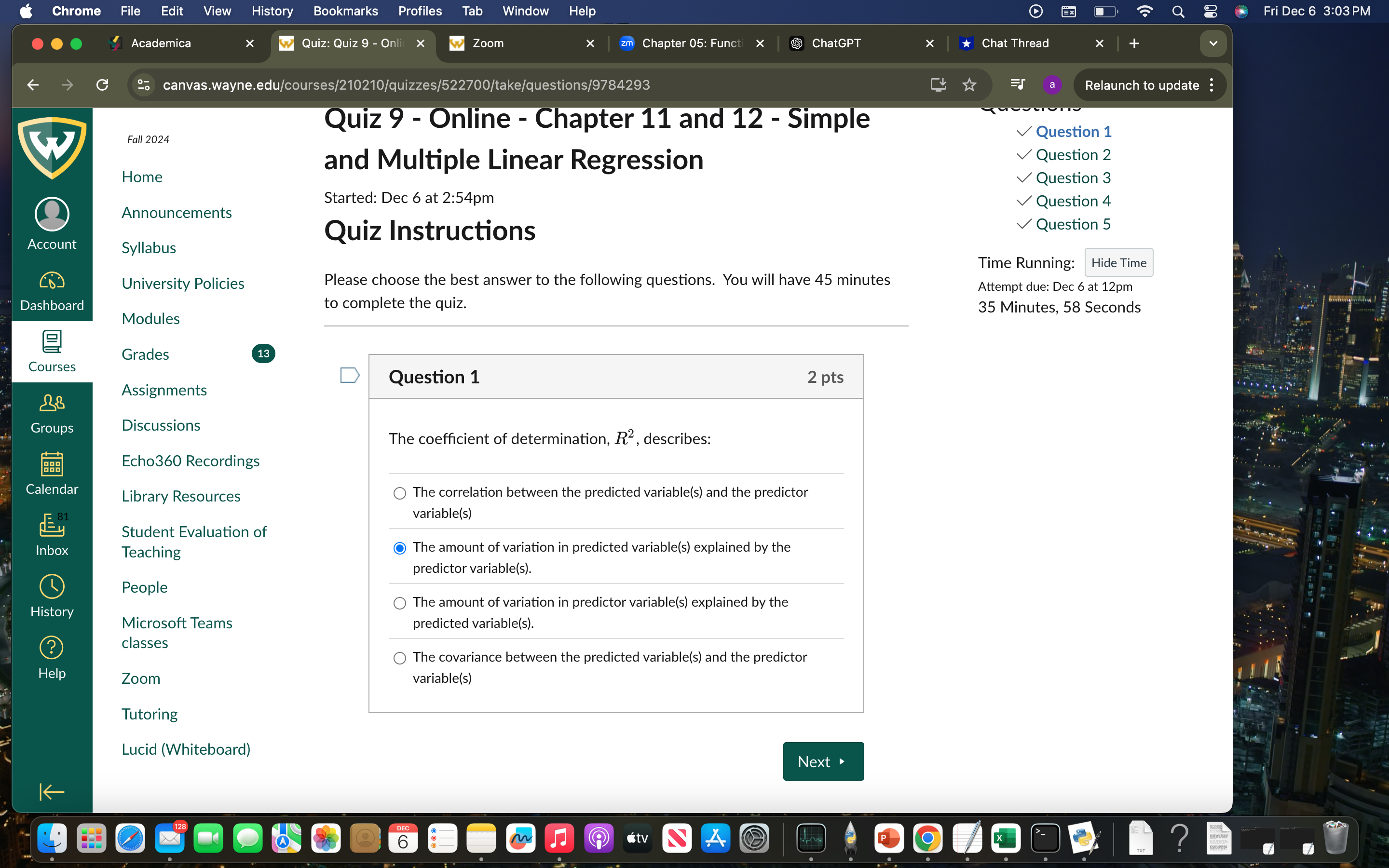The image size is (1389, 868).
Task: Open the Bookmarks menu
Action: (x=345, y=11)
